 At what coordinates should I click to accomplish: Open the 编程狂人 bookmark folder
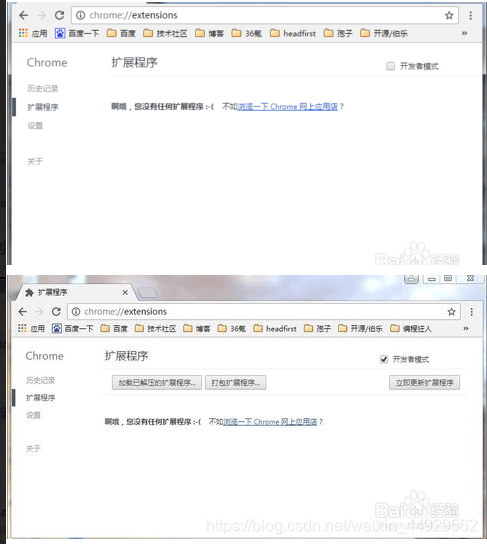[x=411, y=328]
